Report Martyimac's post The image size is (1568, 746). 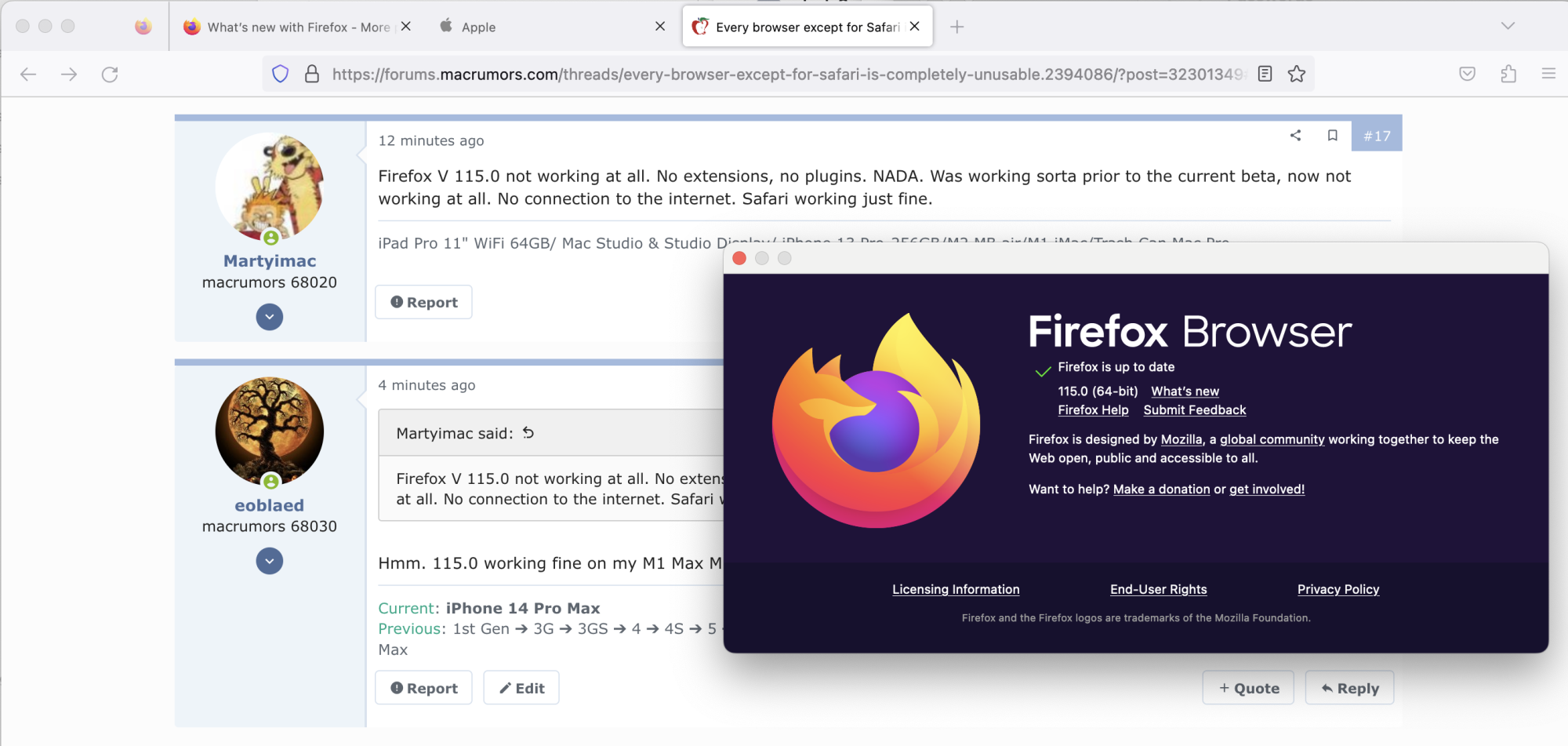coord(424,302)
